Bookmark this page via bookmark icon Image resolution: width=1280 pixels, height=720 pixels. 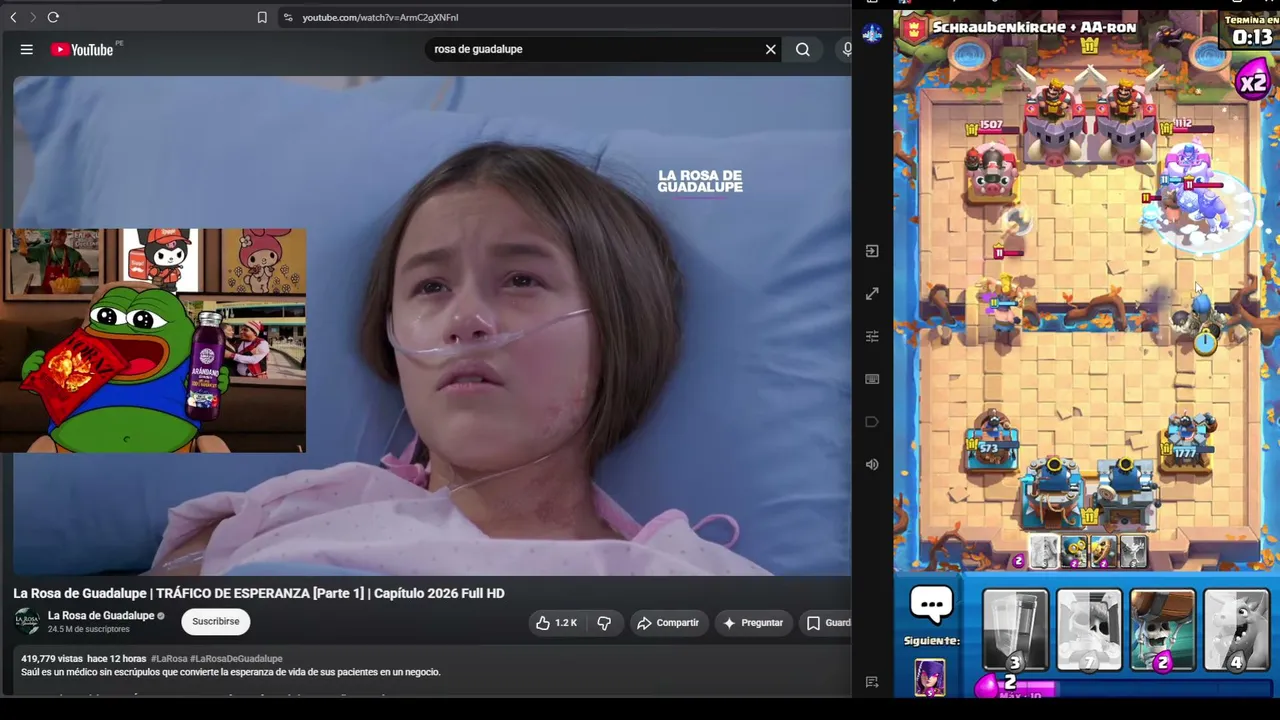262,17
